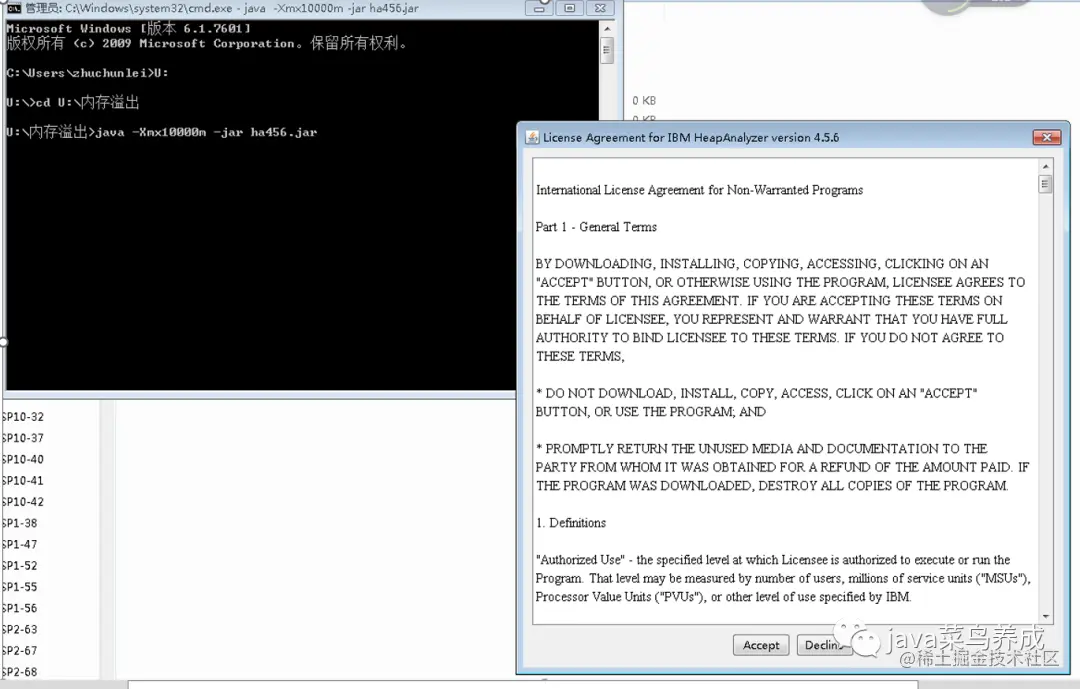Select SP1-56 in the background list
The image size is (1080, 689).
tap(20, 608)
